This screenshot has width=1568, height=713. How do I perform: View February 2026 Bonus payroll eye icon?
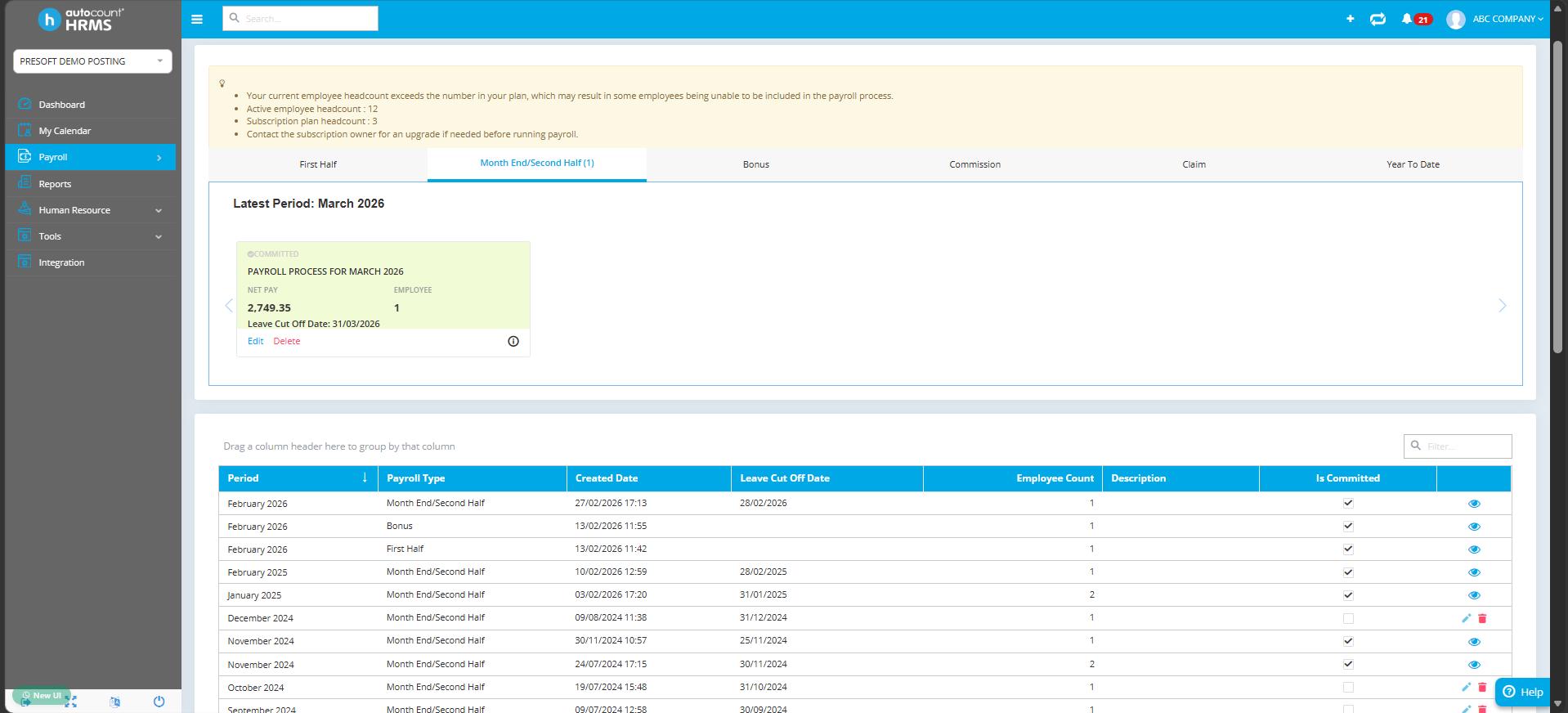click(x=1474, y=527)
